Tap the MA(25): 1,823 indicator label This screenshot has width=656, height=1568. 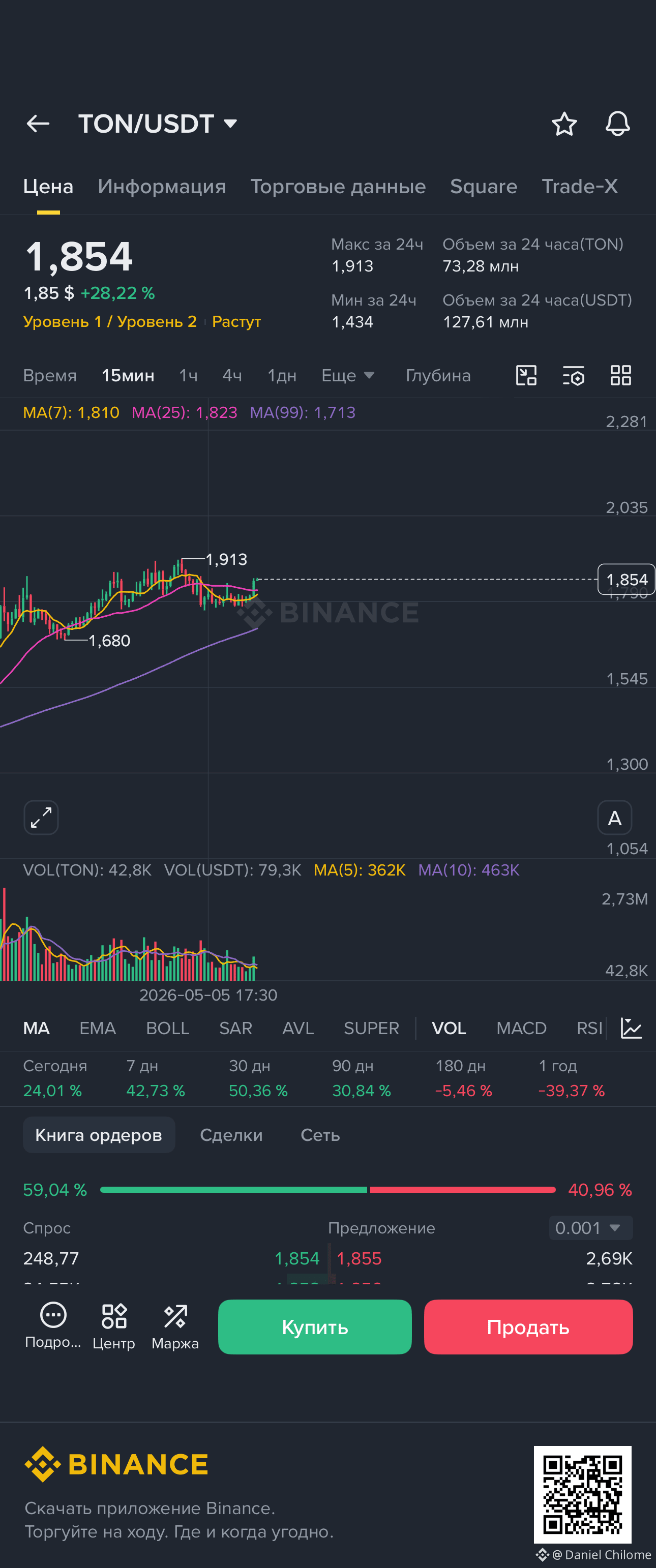coord(185,412)
